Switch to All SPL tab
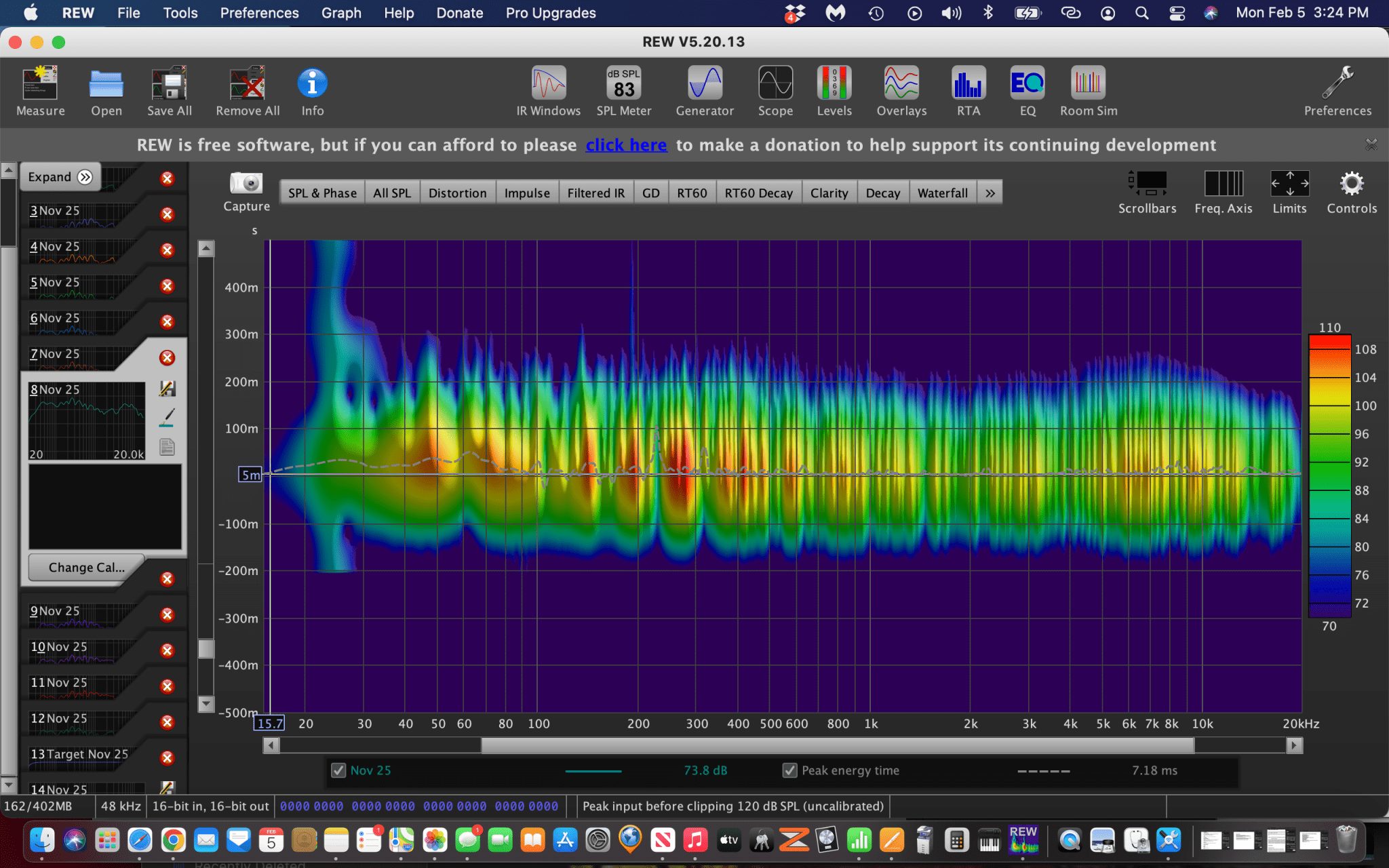Viewport: 1389px width, 868px height. tap(392, 193)
